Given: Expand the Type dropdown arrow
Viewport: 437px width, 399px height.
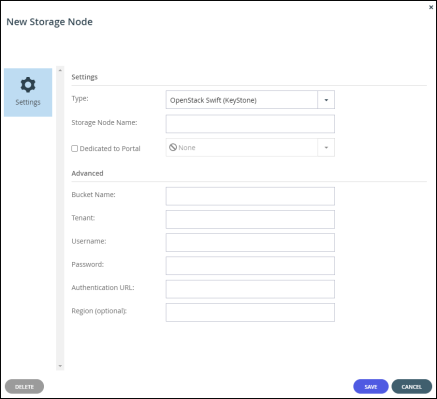Looking at the screenshot, I should [x=326, y=100].
